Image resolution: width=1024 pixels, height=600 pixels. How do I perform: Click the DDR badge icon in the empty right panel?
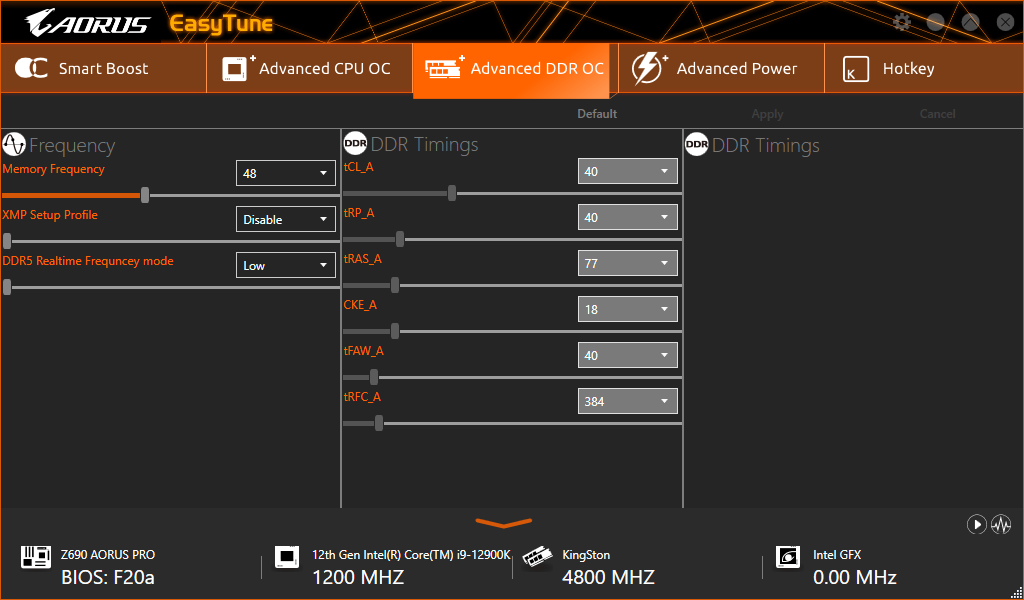(697, 144)
